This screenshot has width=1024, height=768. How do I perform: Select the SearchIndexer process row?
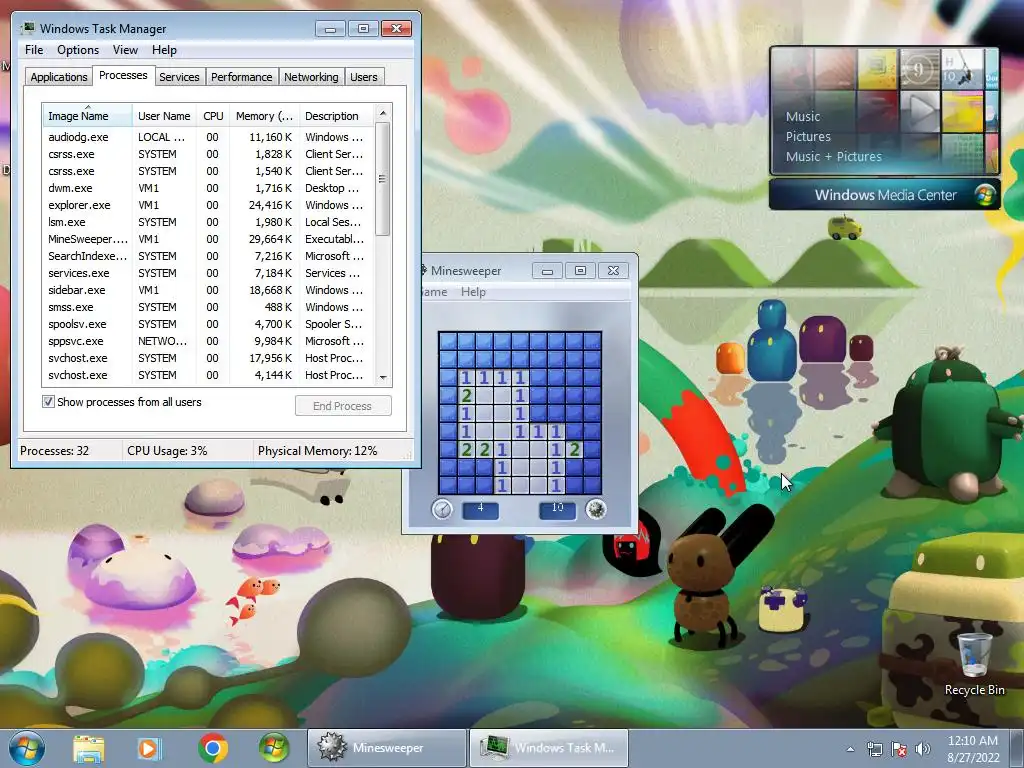point(208,256)
